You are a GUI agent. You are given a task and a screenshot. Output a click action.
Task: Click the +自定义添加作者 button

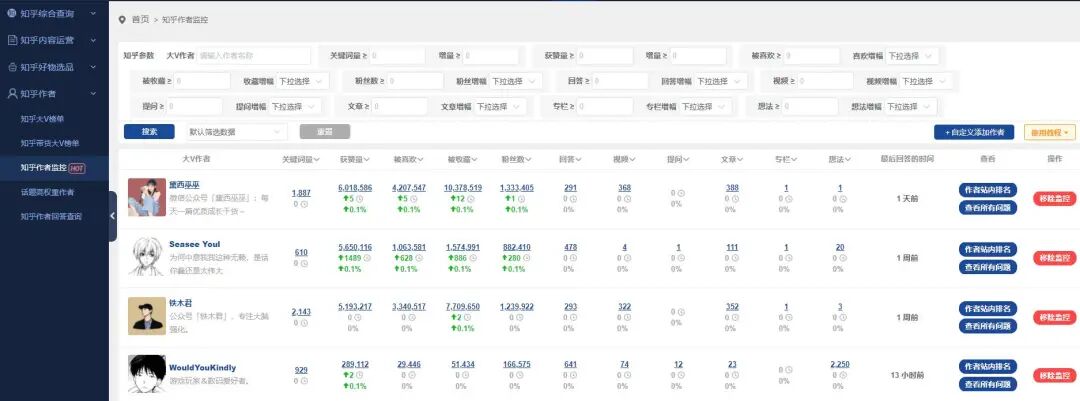pyautogui.click(x=974, y=132)
